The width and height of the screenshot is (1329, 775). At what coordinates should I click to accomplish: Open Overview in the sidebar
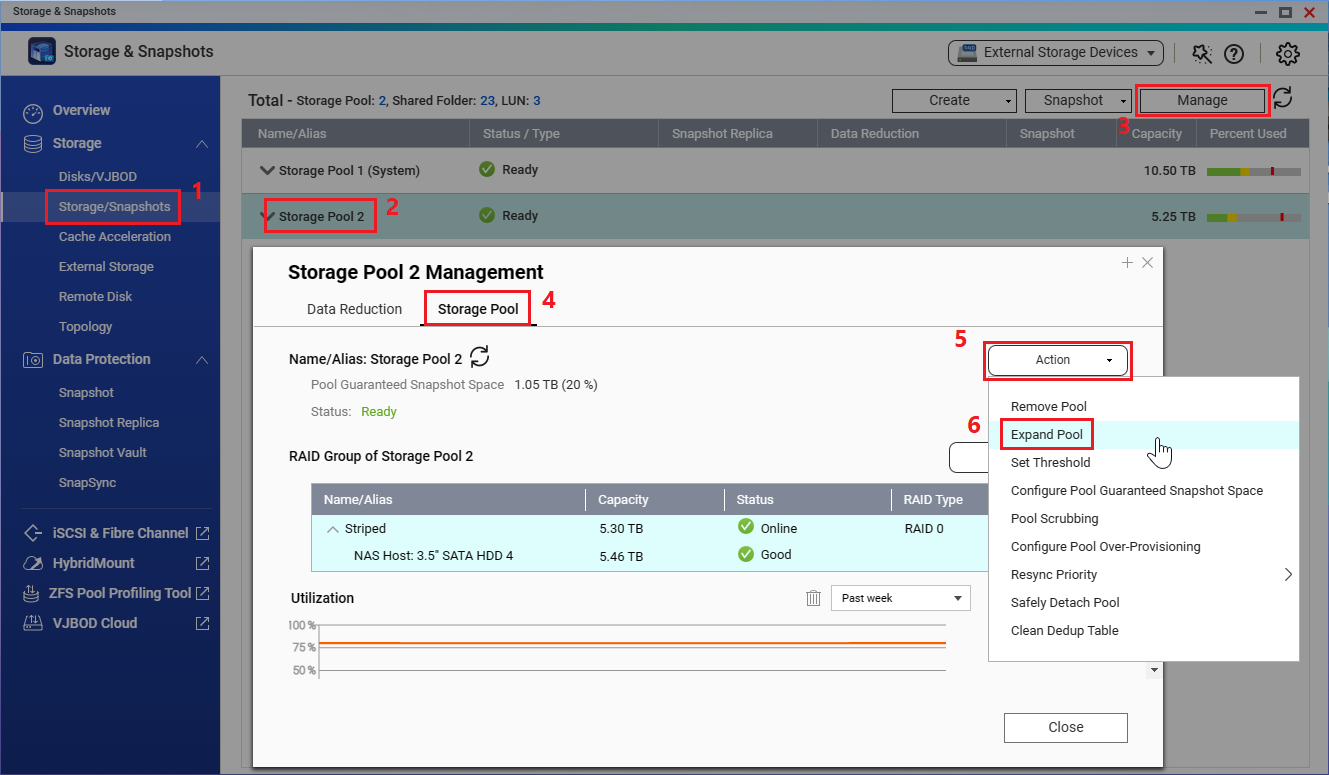[81, 110]
